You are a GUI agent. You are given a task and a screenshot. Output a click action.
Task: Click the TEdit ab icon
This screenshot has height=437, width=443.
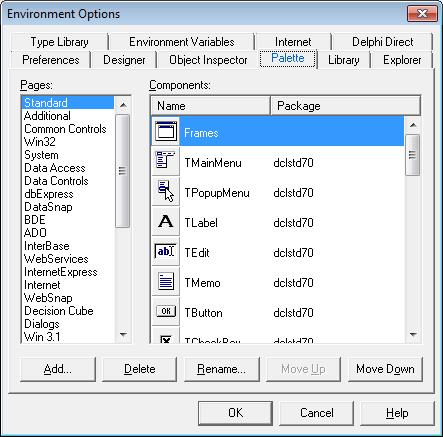pos(165,251)
